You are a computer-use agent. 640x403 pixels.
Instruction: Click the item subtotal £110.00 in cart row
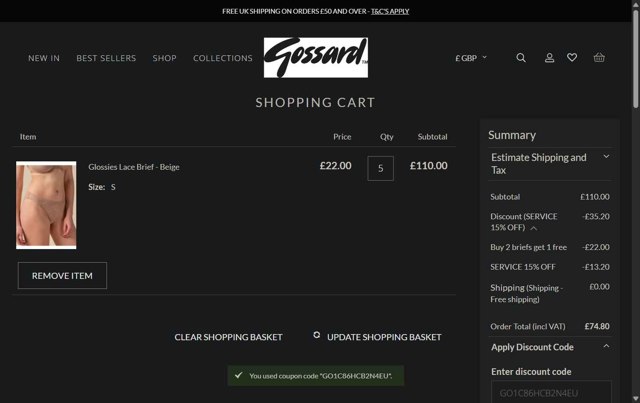click(429, 166)
